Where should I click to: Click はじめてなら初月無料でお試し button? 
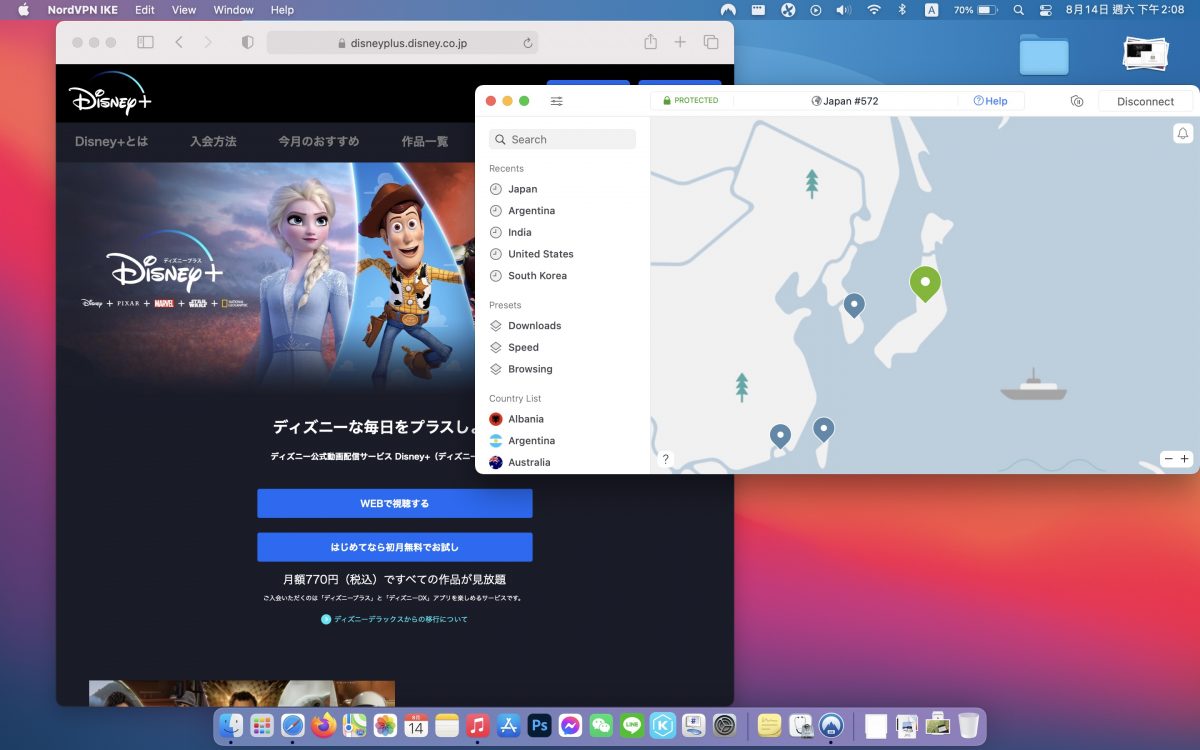pyautogui.click(x=395, y=547)
